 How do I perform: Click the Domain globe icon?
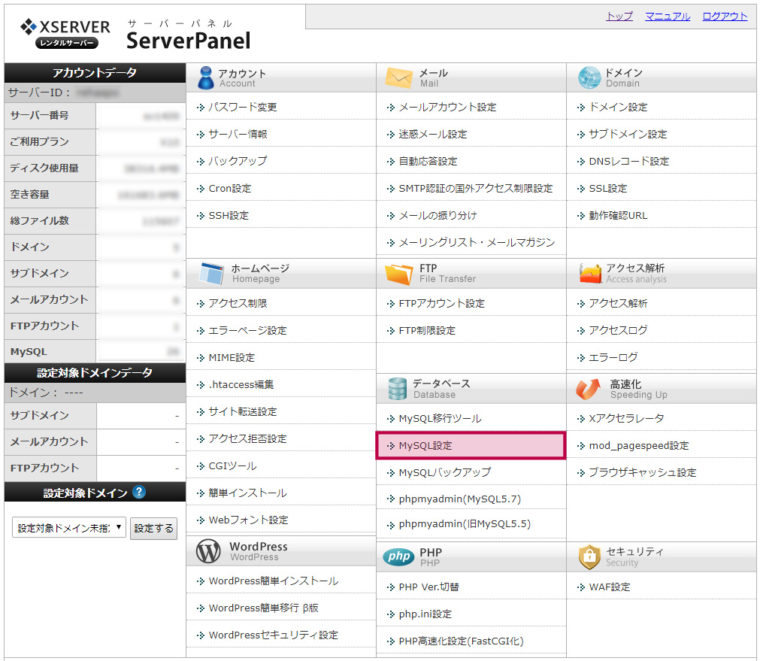point(589,78)
